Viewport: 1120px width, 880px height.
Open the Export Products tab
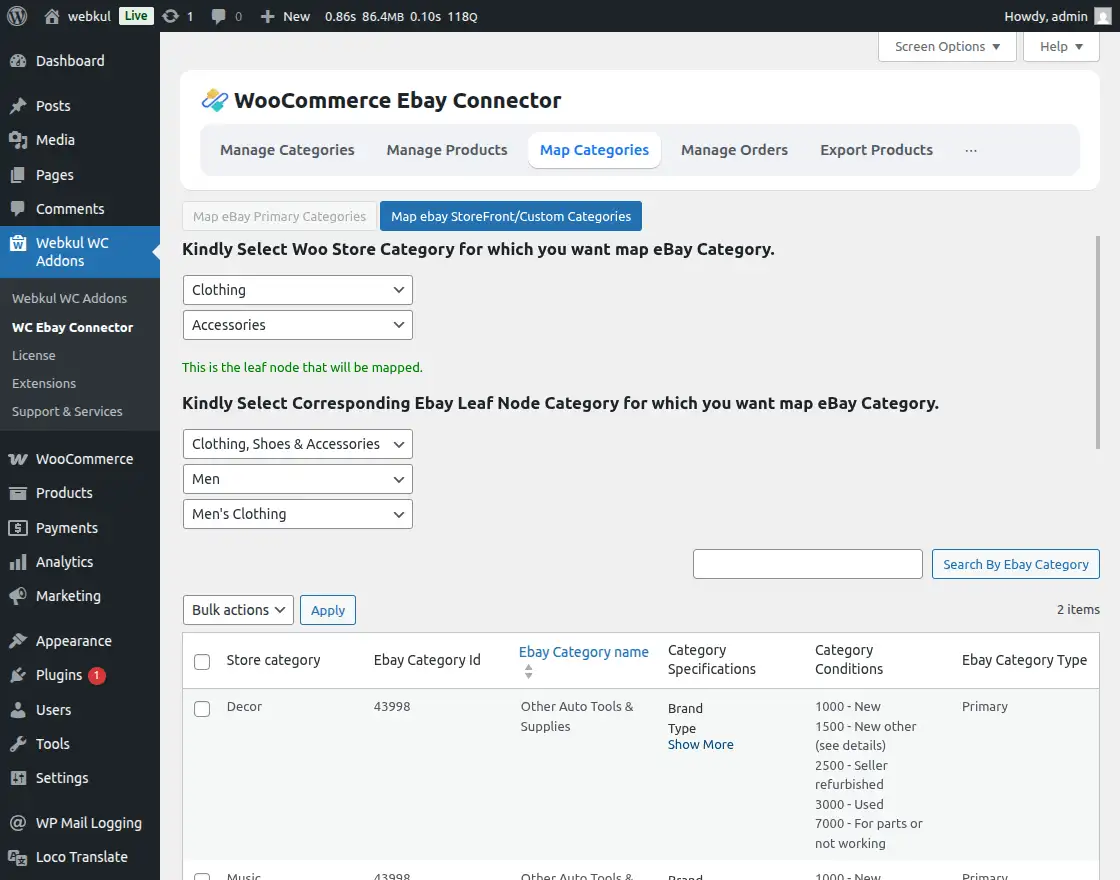pos(876,150)
